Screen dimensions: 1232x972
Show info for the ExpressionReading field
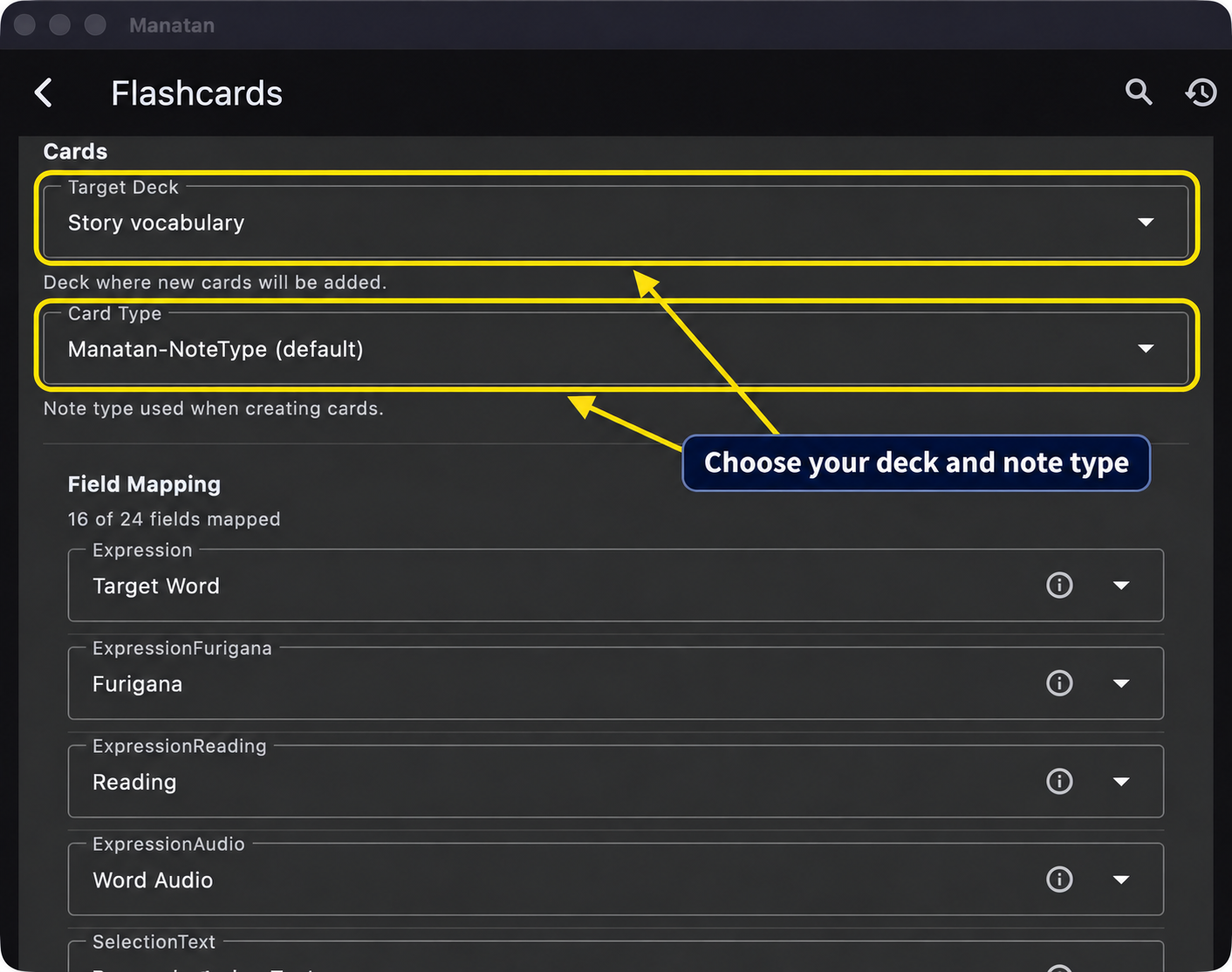click(1059, 781)
